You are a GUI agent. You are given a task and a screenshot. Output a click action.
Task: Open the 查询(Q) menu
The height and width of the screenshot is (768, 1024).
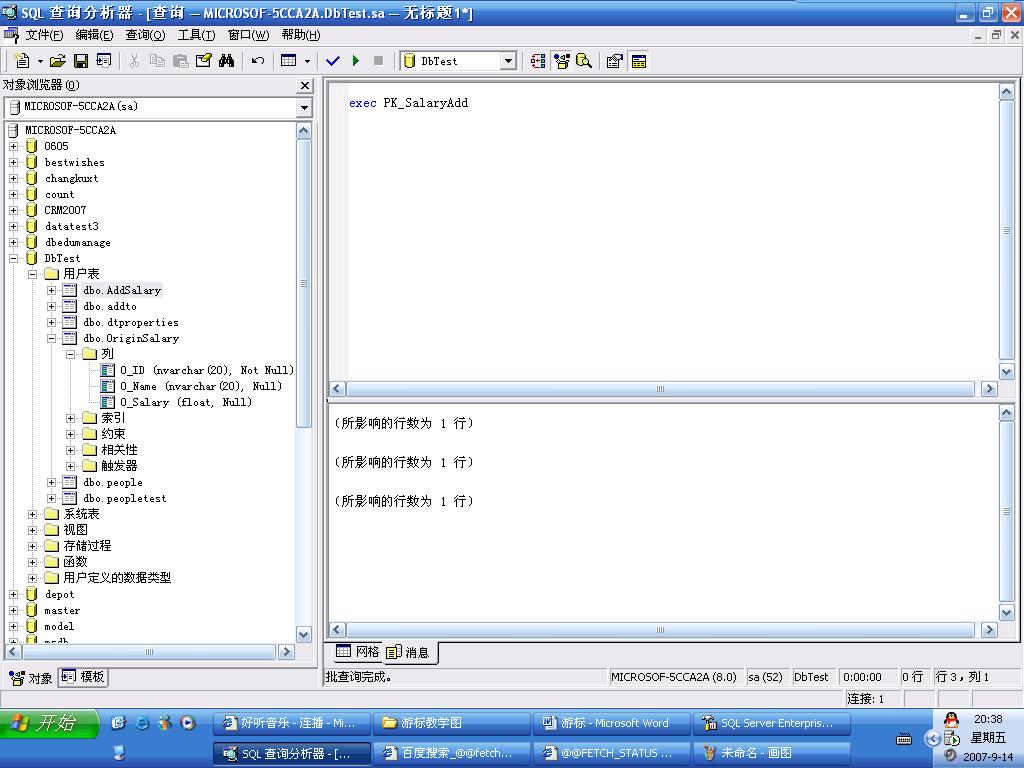click(145, 35)
